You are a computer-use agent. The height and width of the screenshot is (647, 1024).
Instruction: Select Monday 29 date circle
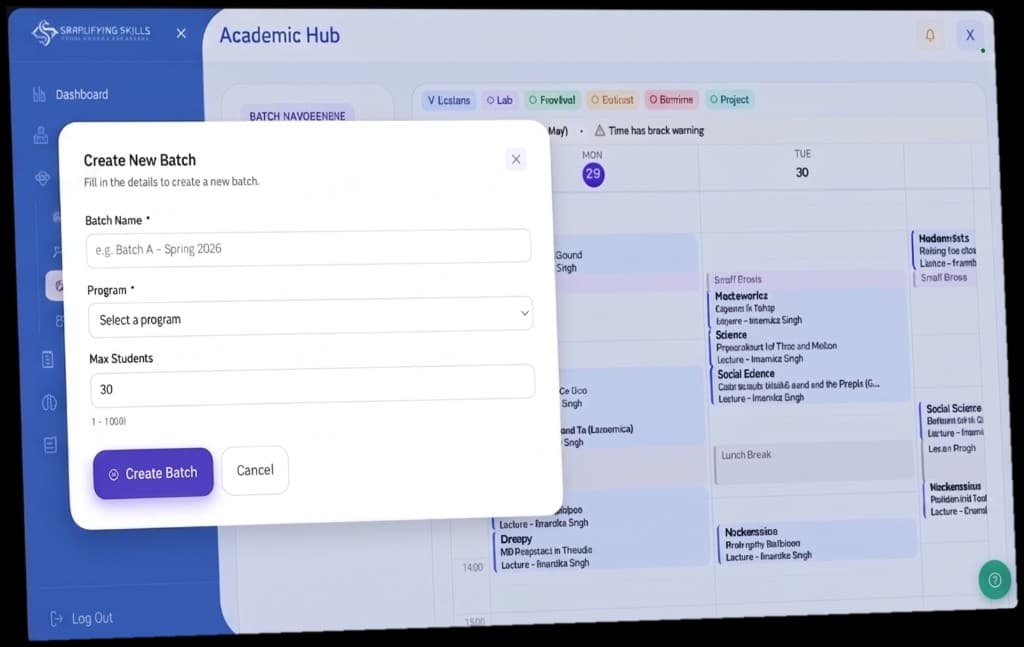tap(593, 174)
